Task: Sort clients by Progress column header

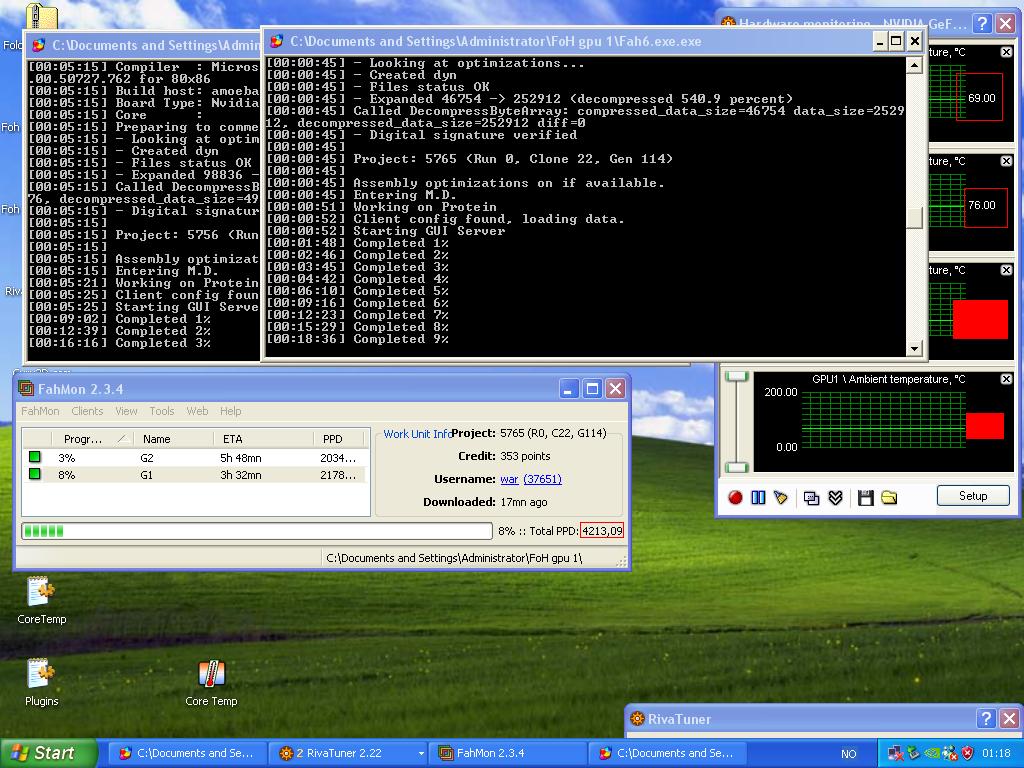Action: (x=91, y=439)
